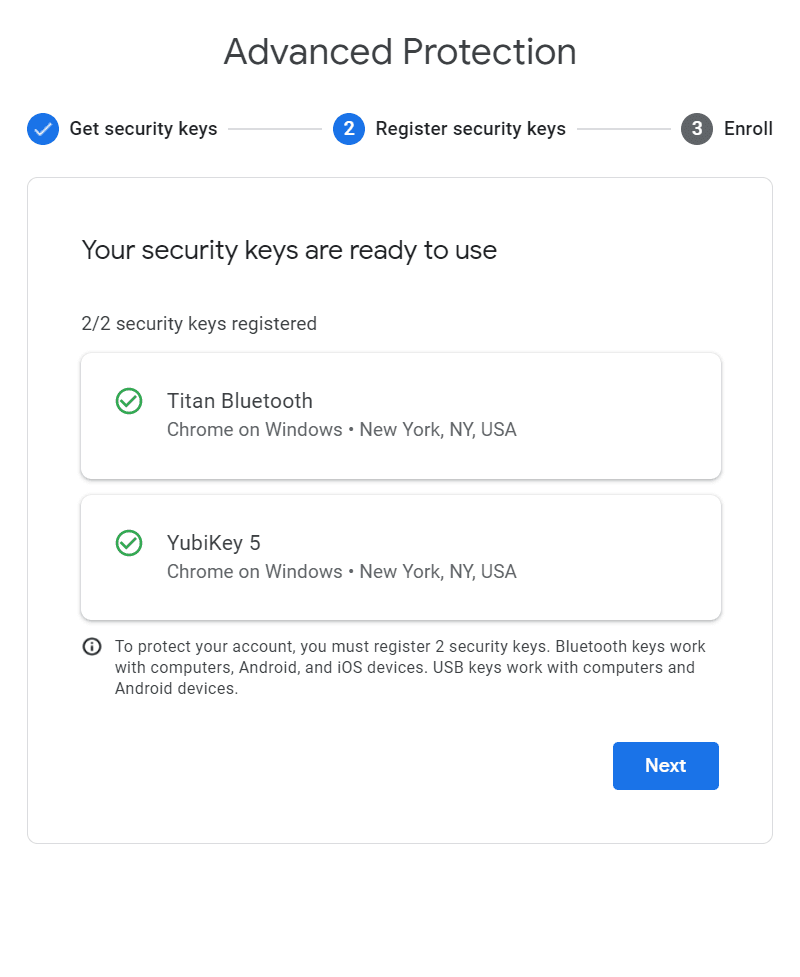Click the gray step 3 number circle

click(697, 129)
